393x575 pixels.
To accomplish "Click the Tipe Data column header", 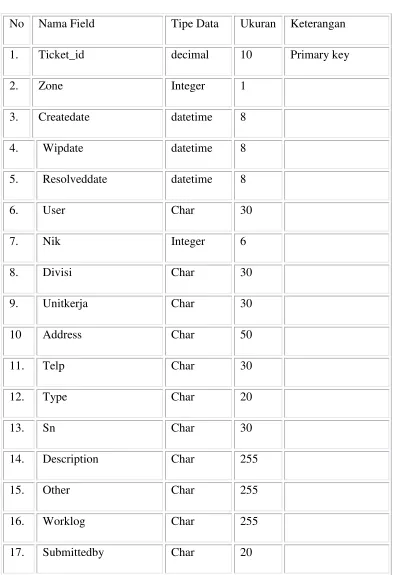I will pos(198,30).
